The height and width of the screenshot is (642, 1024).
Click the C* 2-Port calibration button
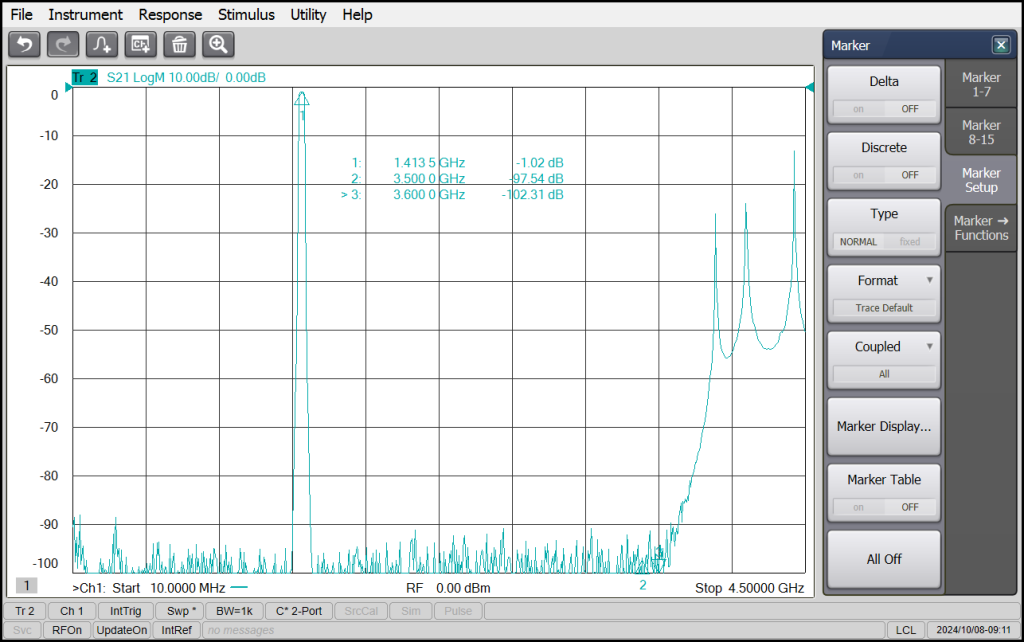click(x=298, y=611)
